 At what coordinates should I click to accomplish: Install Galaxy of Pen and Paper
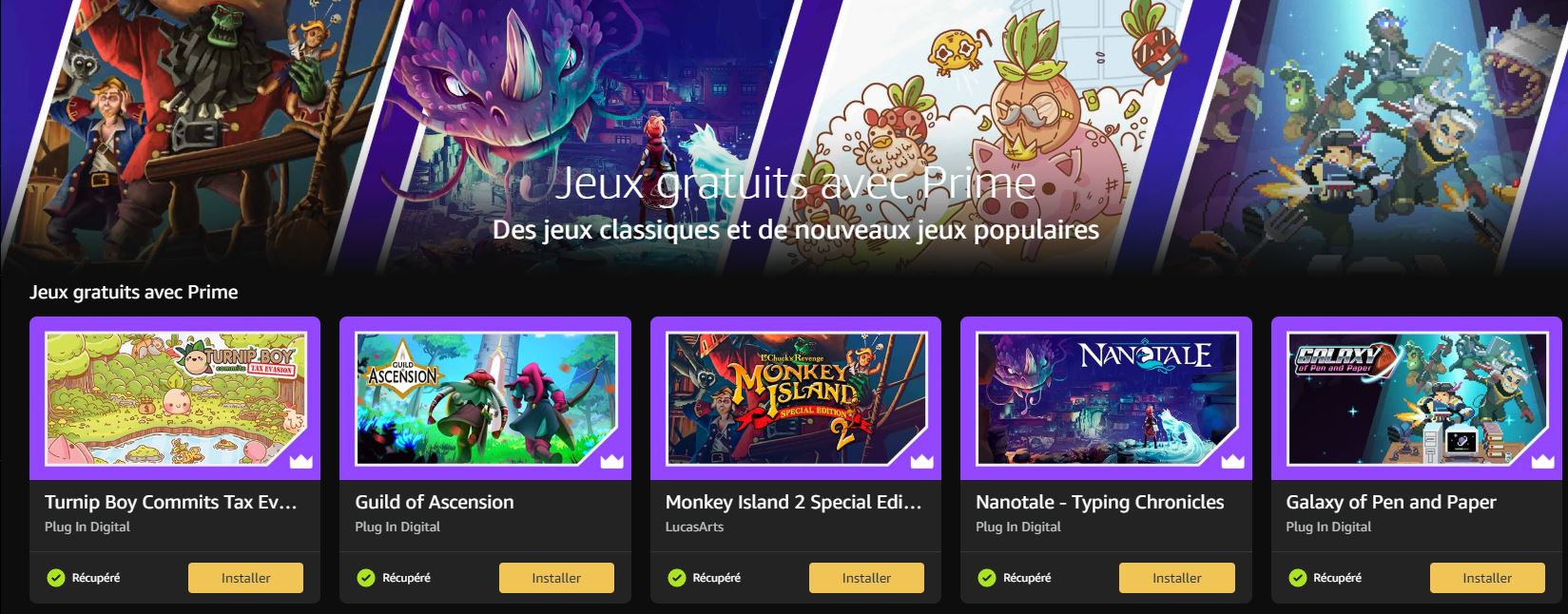(1487, 578)
